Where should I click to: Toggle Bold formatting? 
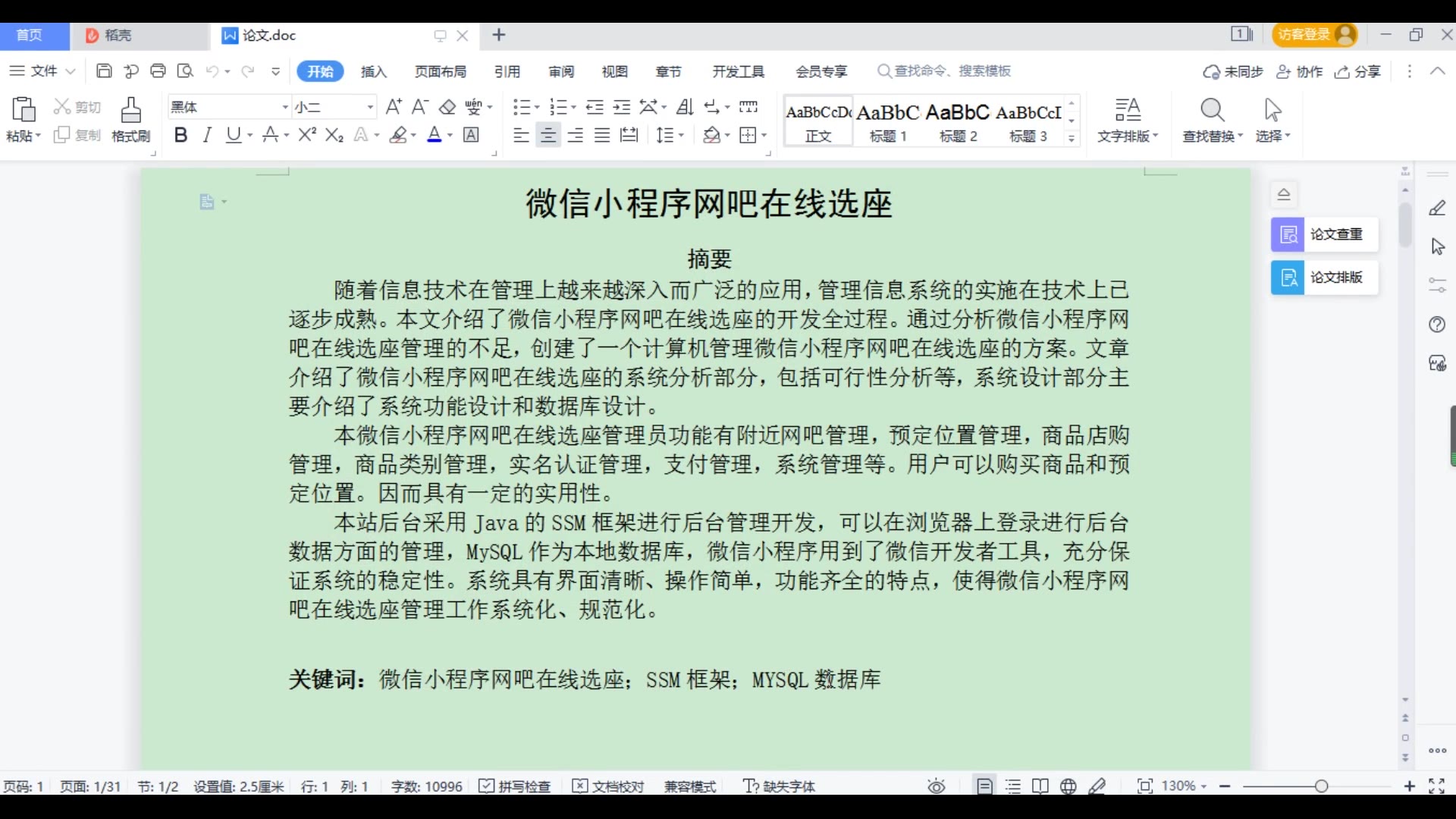pyautogui.click(x=180, y=135)
